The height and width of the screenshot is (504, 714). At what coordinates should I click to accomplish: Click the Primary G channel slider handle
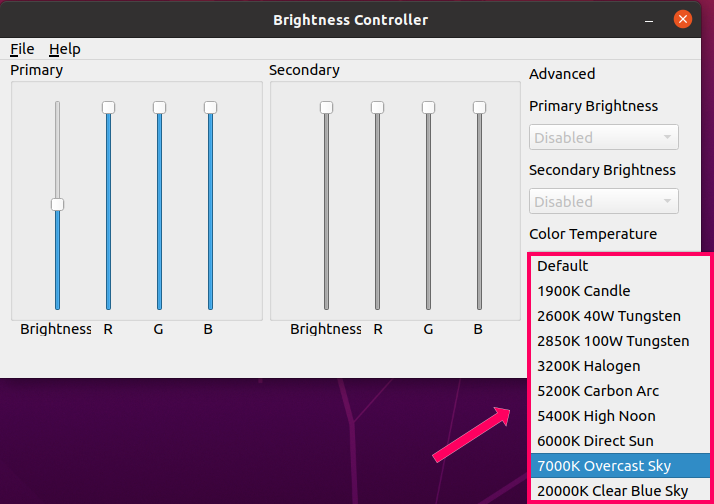[x=159, y=107]
